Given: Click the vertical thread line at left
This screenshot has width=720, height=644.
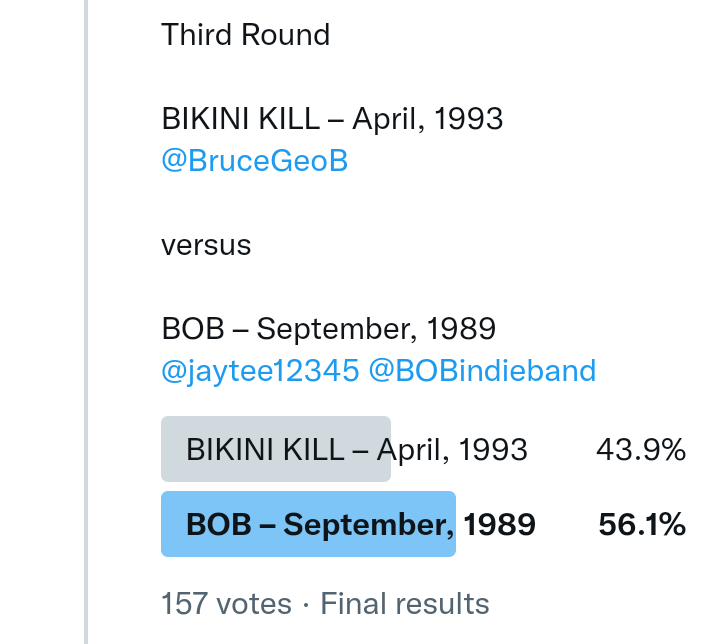Looking at the screenshot, I should 86,320.
